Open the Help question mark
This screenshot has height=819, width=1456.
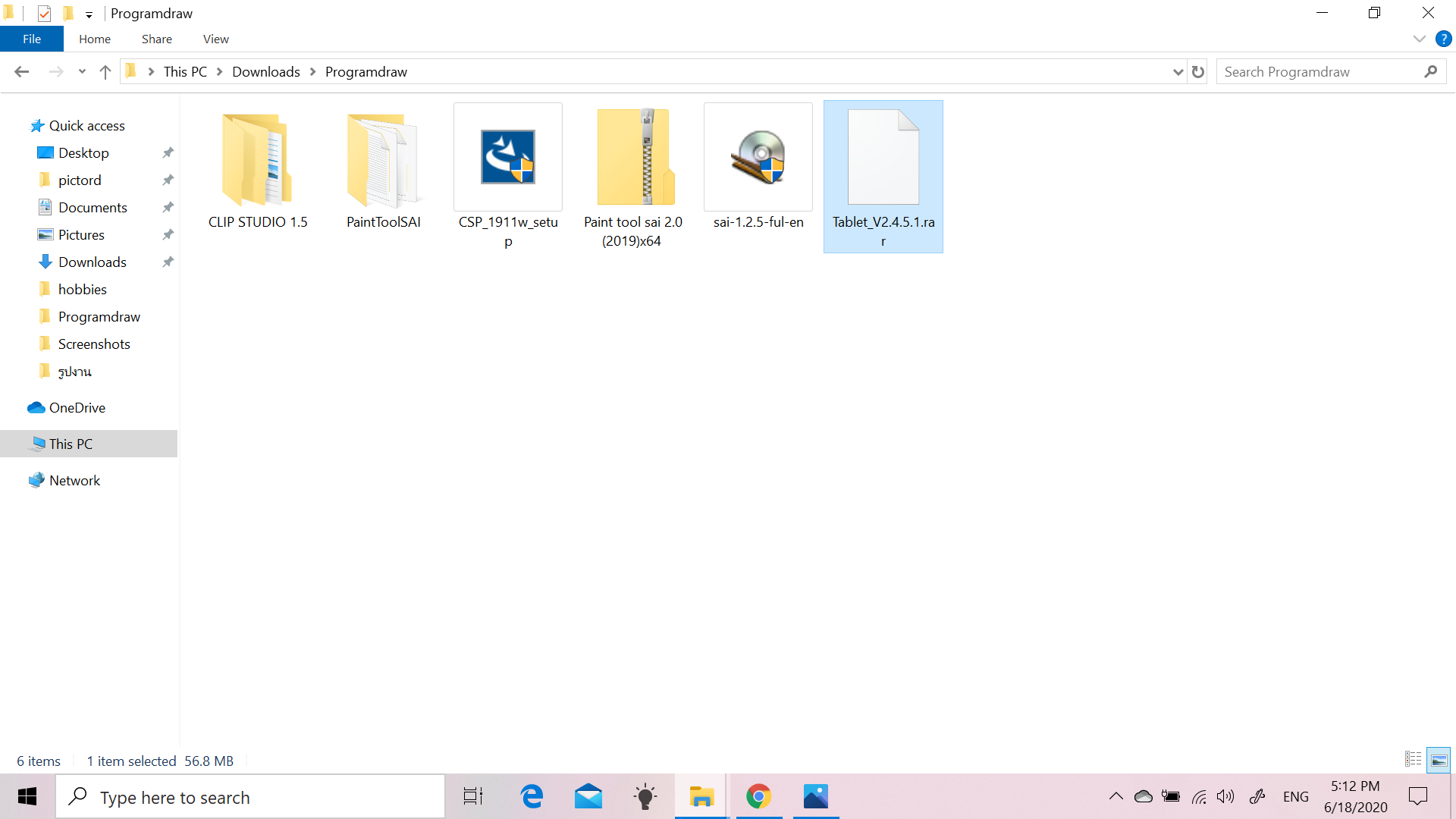pyautogui.click(x=1444, y=39)
